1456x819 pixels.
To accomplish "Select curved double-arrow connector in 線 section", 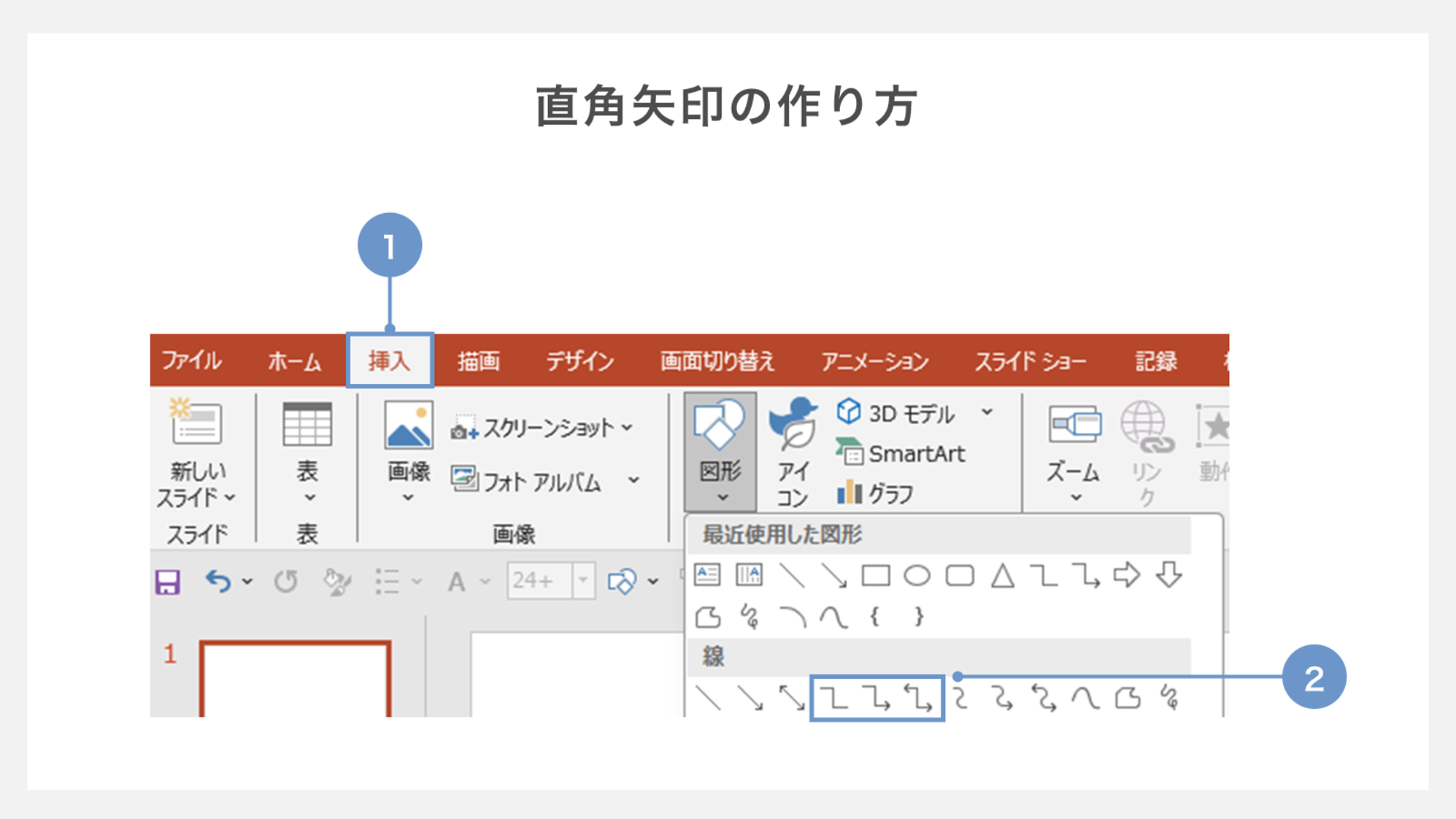I will pyautogui.click(x=1044, y=699).
